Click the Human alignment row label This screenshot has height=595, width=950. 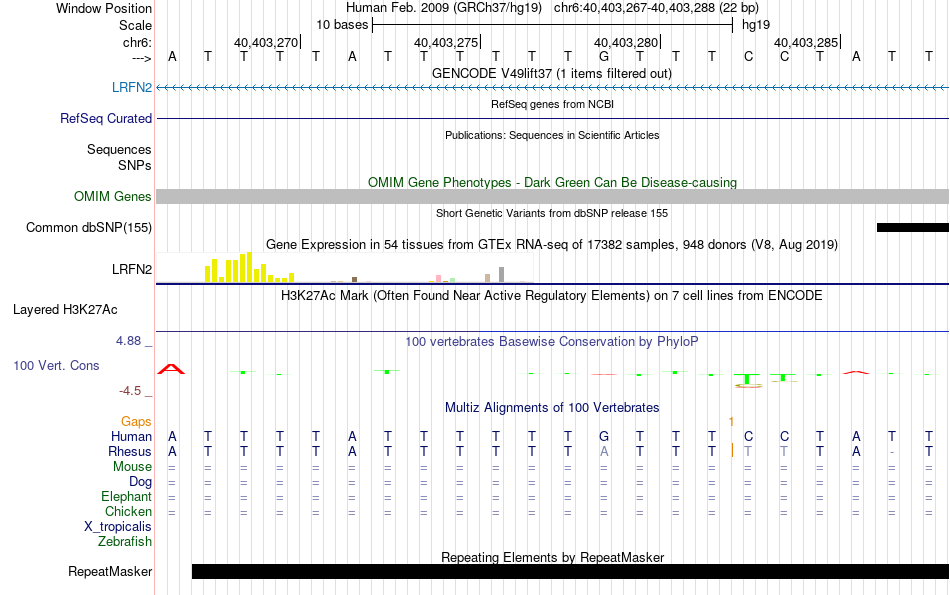(x=131, y=436)
